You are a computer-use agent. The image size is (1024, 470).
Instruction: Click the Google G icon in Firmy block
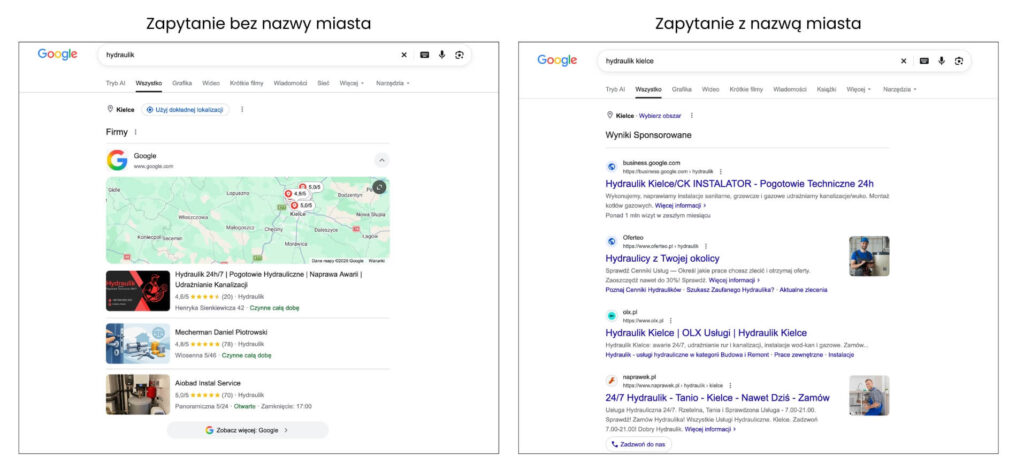click(x=117, y=160)
